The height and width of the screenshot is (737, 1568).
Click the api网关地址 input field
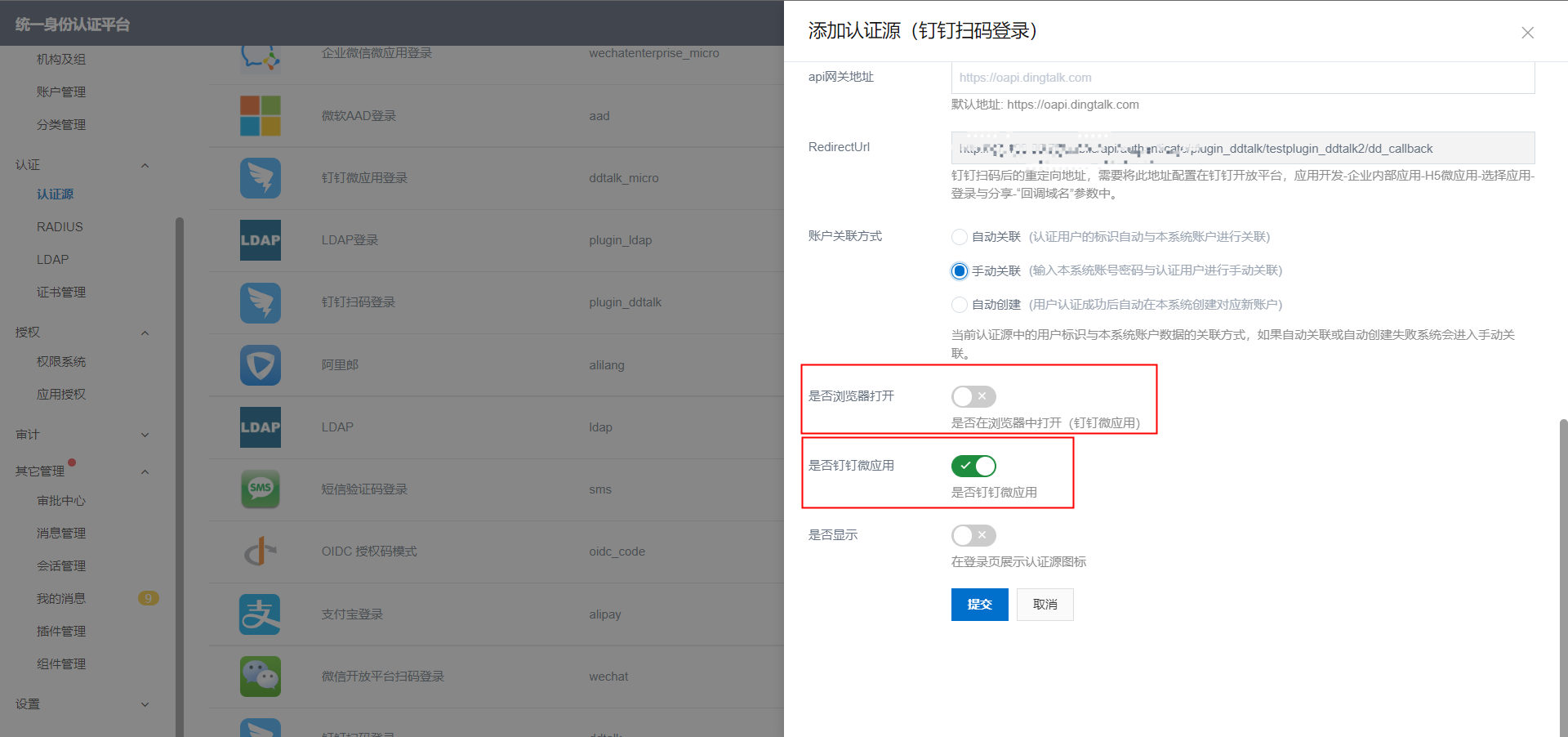pos(1243,78)
